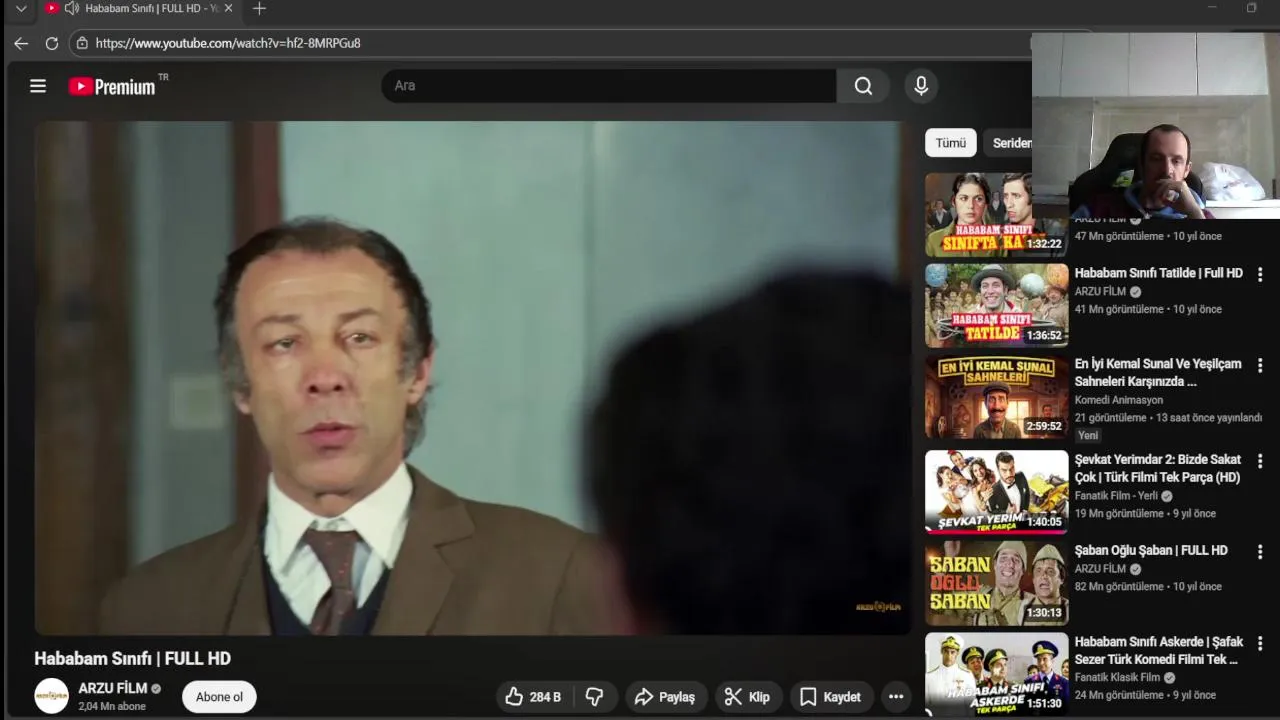Mute tab via speaker icon
Image resolution: width=1280 pixels, height=720 pixels.
[x=71, y=9]
